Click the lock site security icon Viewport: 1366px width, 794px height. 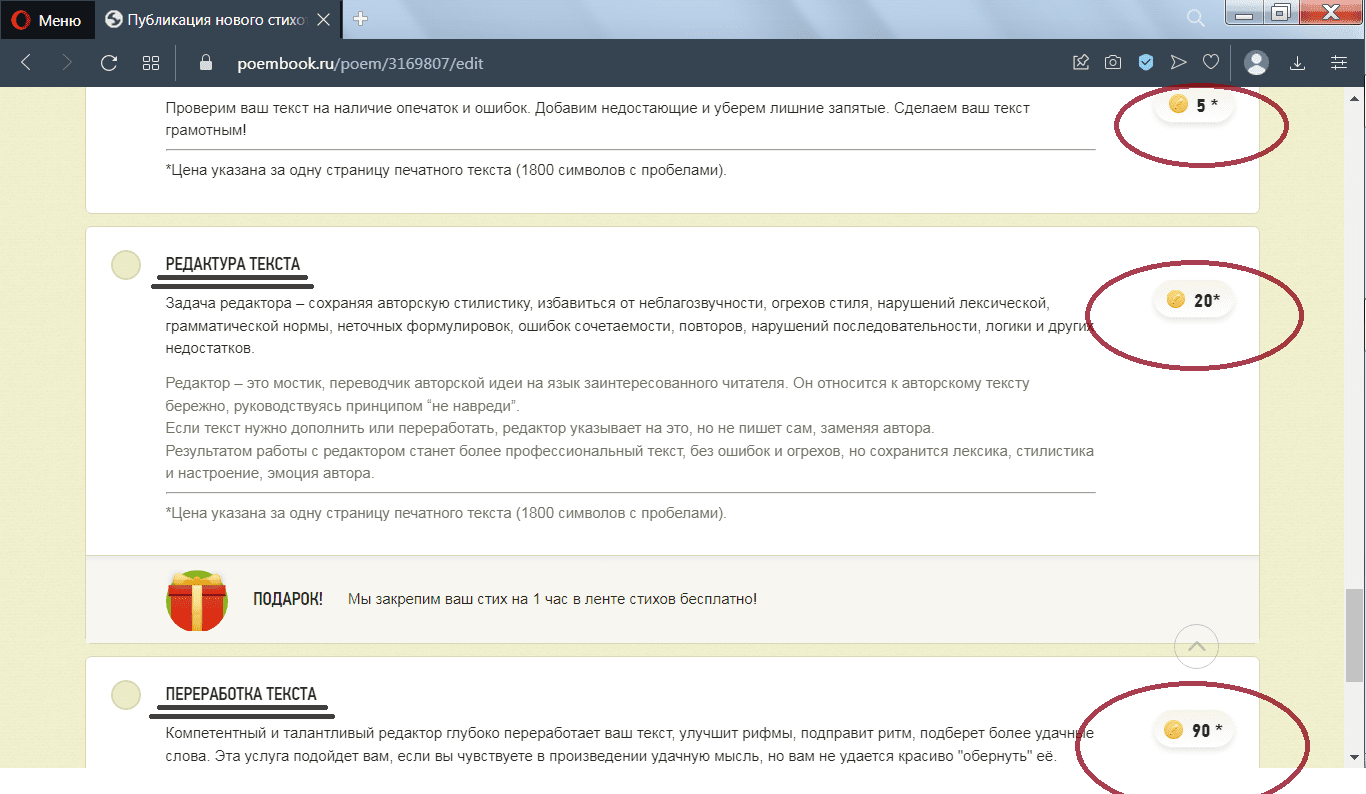click(x=207, y=63)
